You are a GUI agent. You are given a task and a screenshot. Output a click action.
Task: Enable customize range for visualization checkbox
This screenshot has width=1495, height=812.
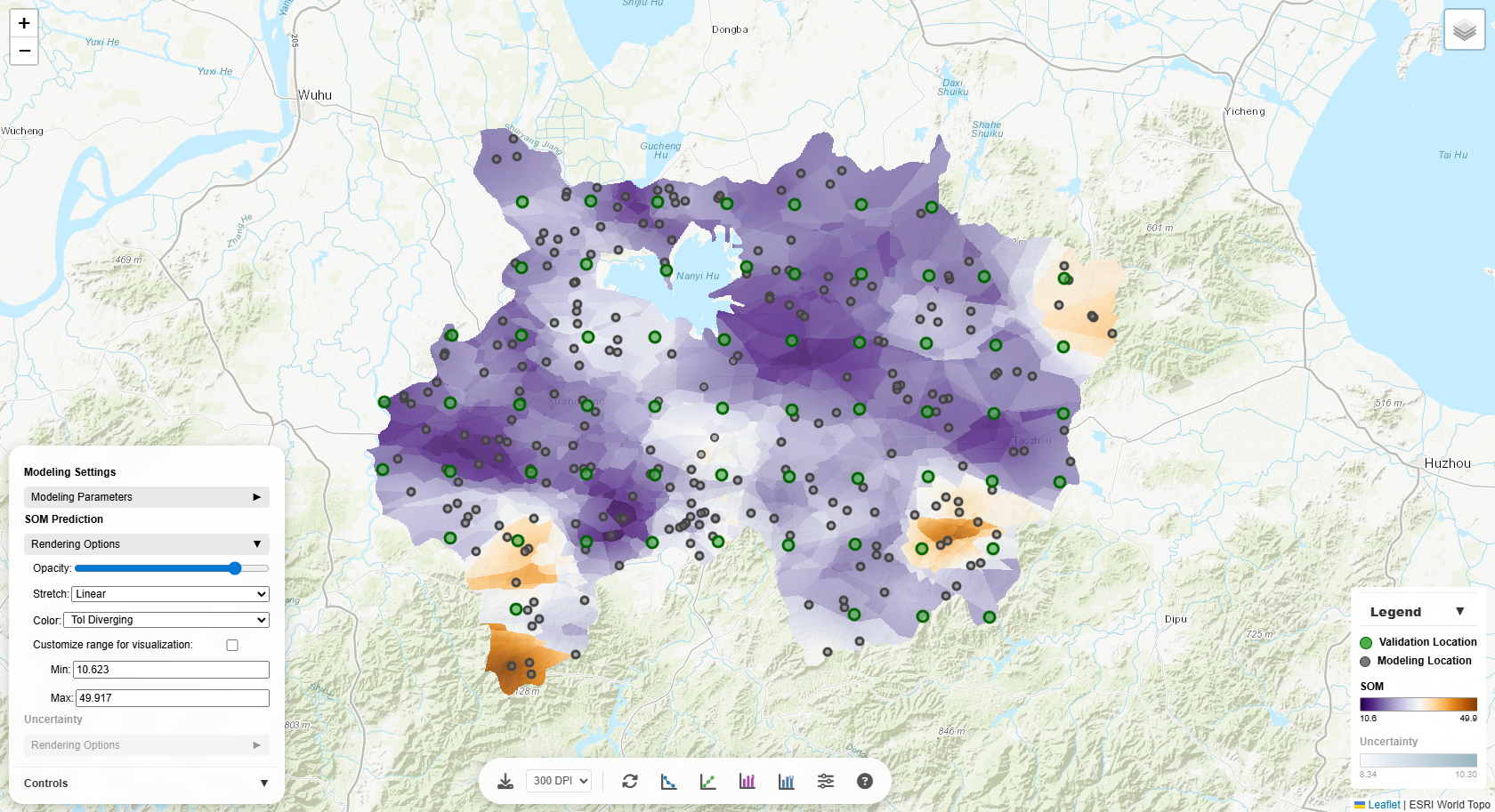pos(232,645)
